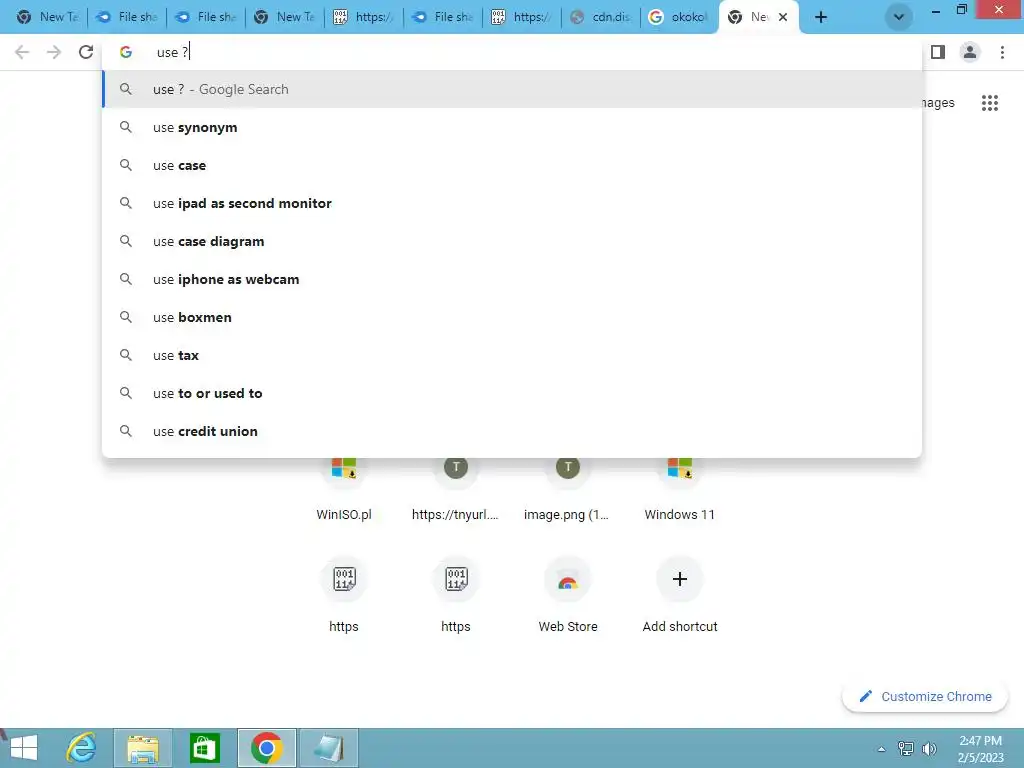Image resolution: width=1024 pixels, height=768 pixels.
Task: Choose the 'use synonym' suggestion
Action: coord(512,127)
